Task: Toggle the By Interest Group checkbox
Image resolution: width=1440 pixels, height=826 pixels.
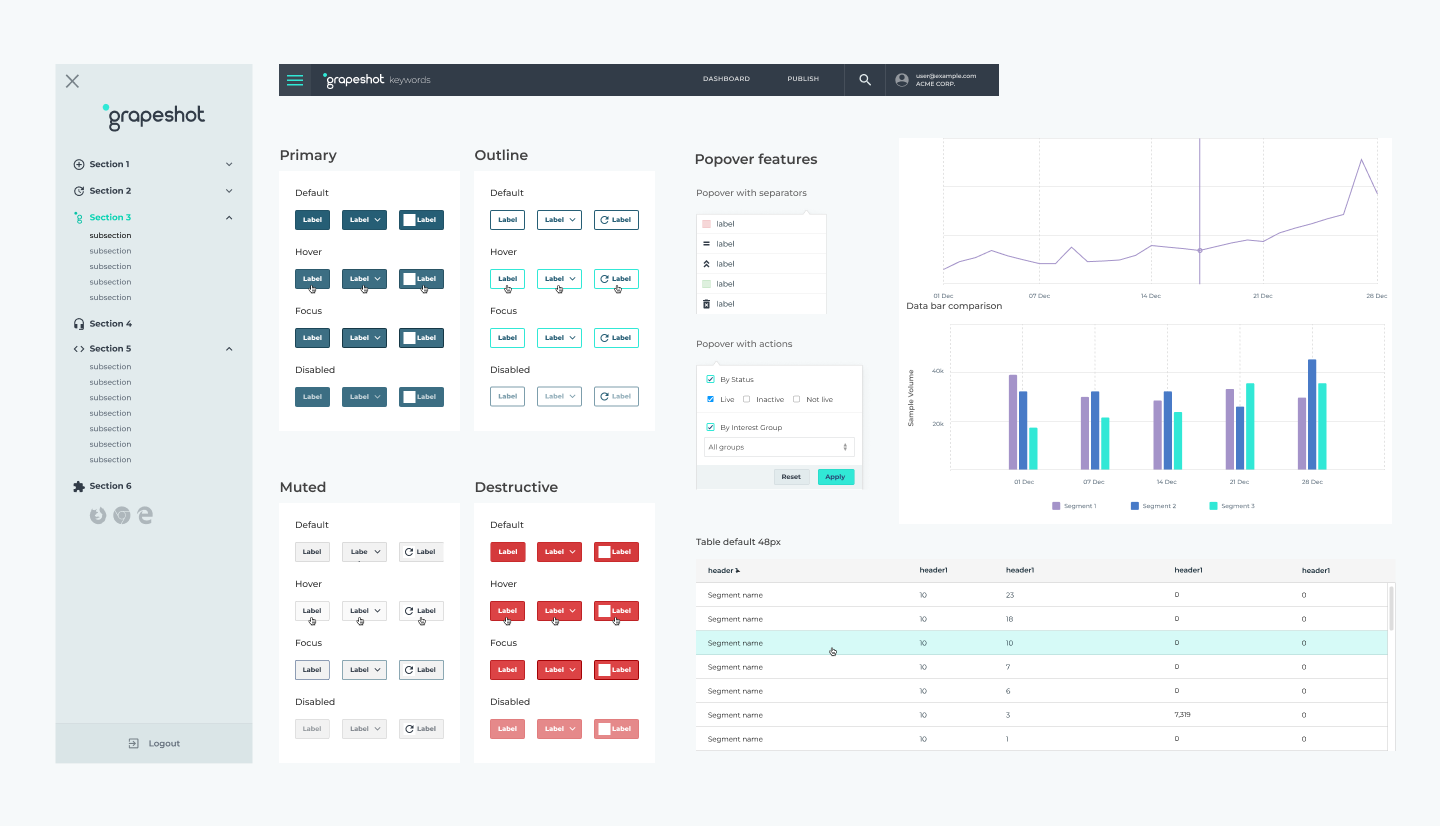Action: (710, 427)
